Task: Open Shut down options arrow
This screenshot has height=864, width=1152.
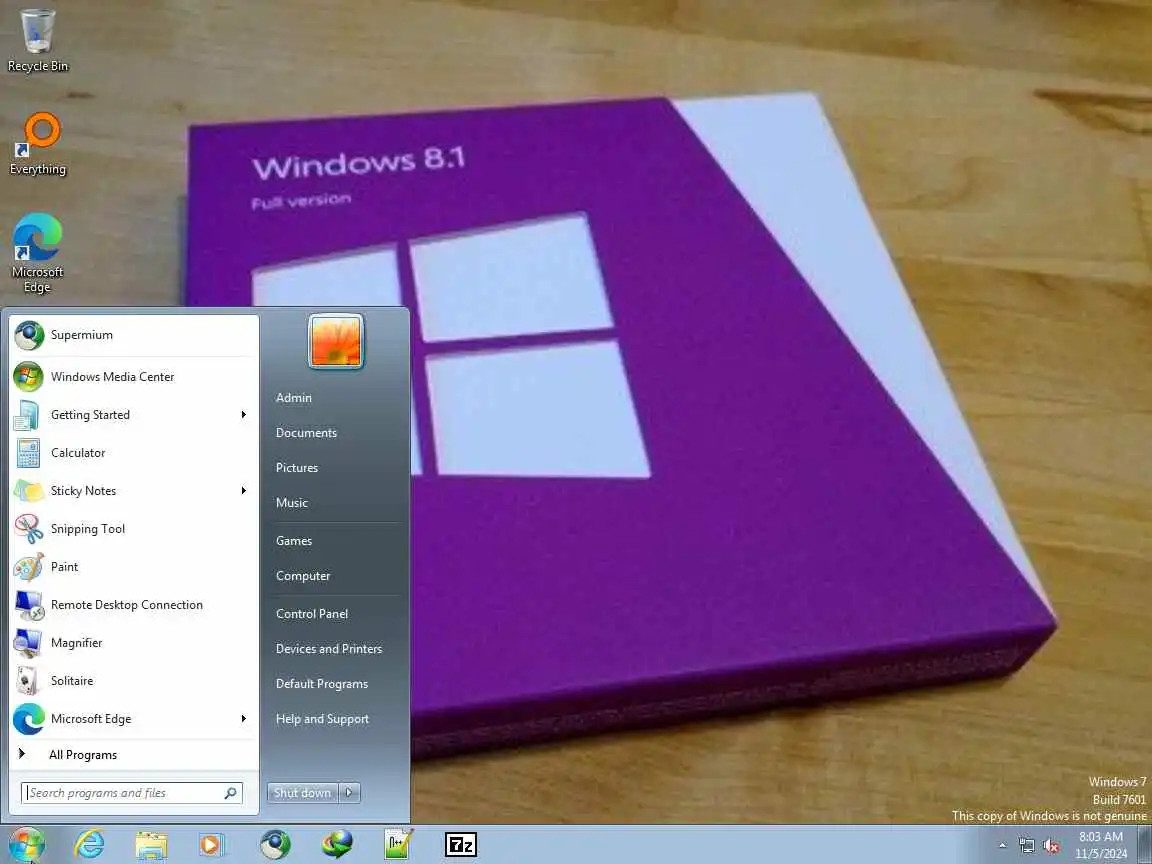Action: click(350, 793)
